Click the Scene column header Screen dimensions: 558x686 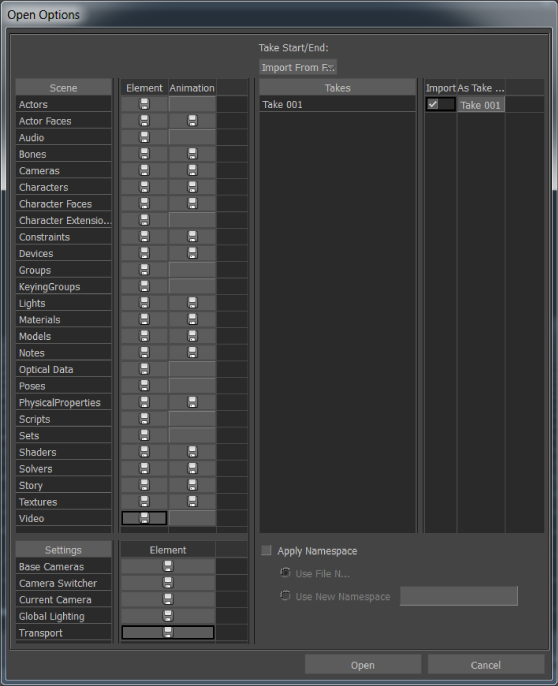[x=63, y=88]
